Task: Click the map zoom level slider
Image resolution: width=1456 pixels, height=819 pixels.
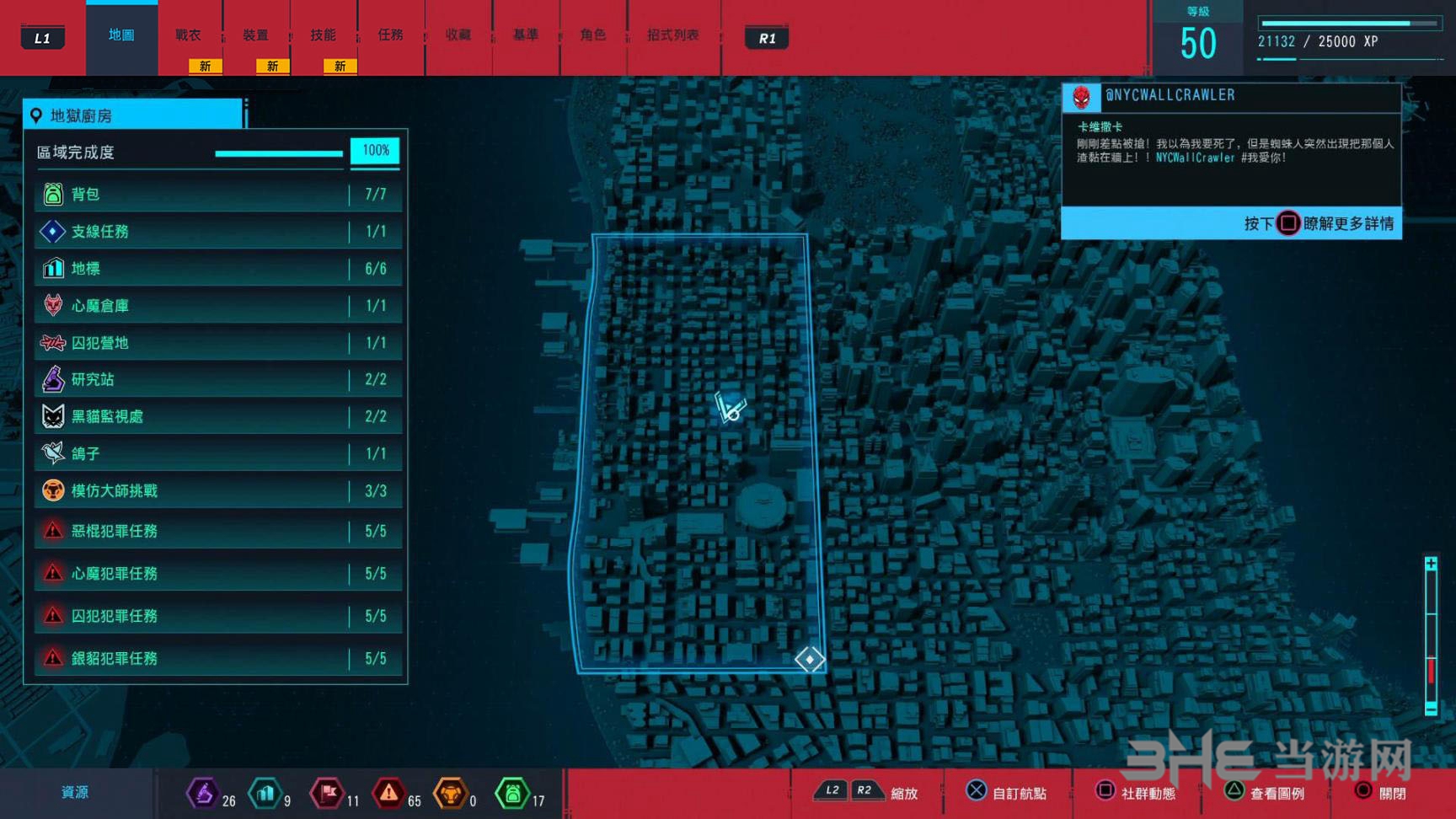Action: [x=1431, y=637]
